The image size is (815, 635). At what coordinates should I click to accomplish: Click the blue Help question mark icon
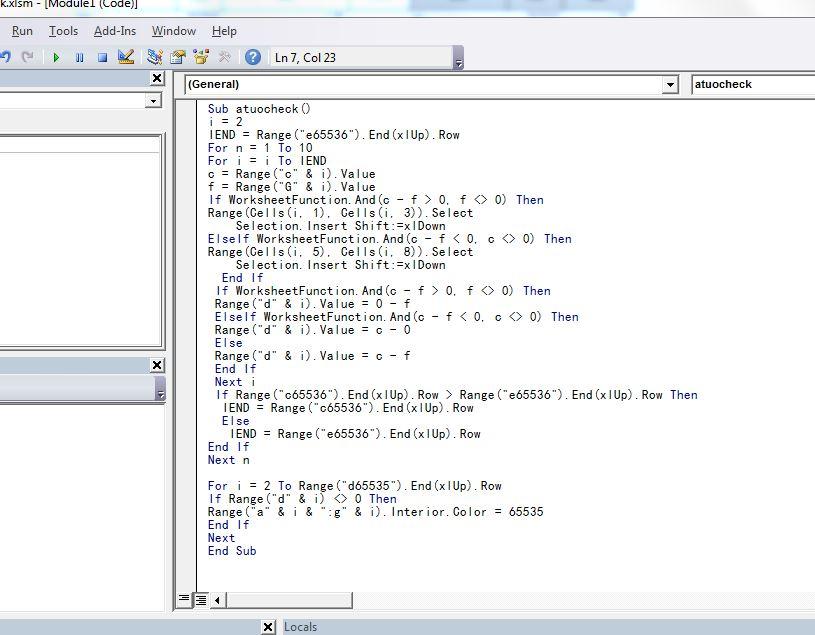pos(253,57)
